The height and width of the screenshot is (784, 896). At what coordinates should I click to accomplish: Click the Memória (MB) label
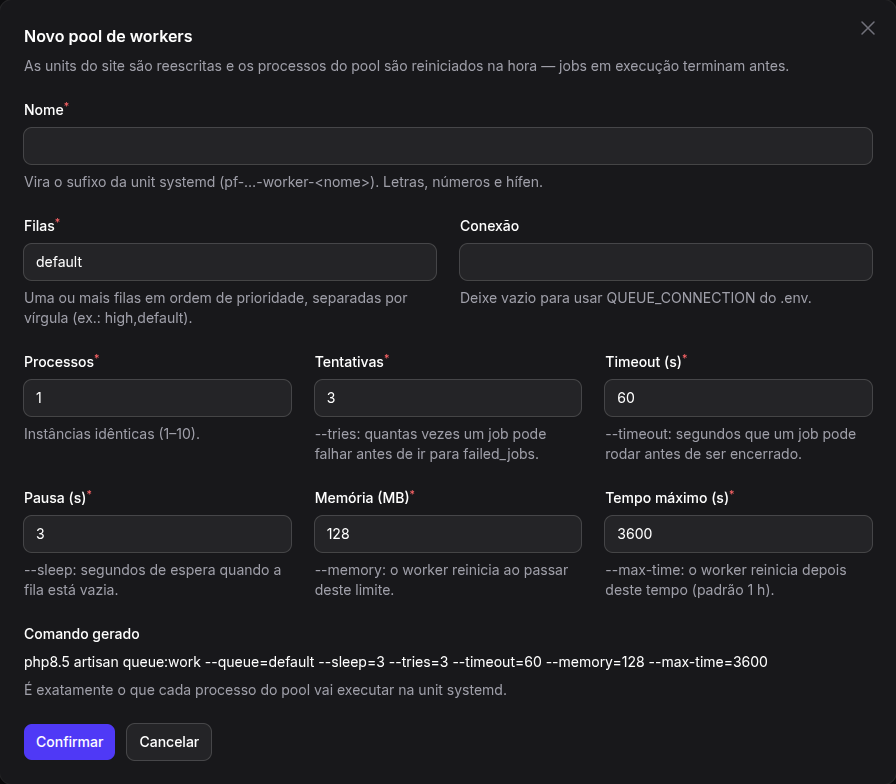point(362,498)
